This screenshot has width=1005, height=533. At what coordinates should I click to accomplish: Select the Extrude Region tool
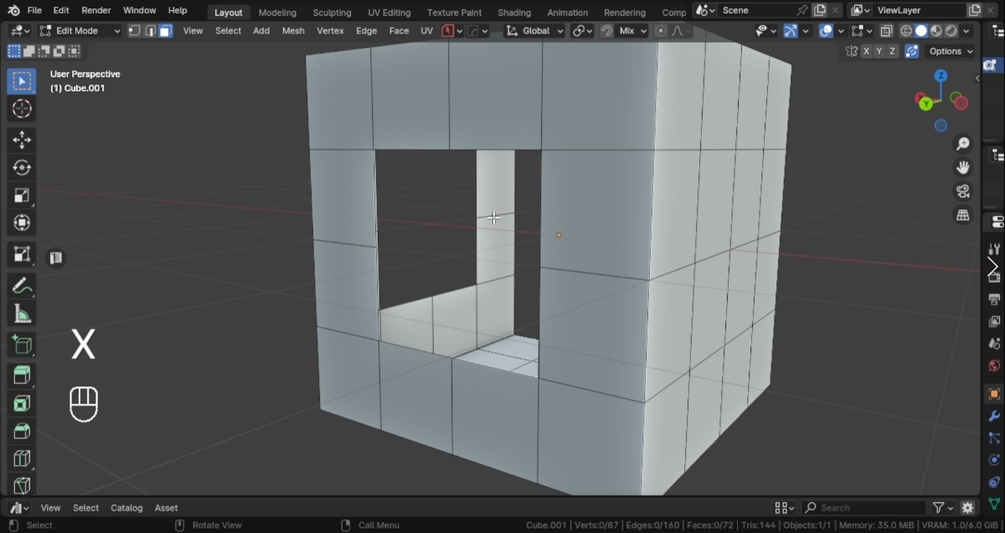click(22, 375)
